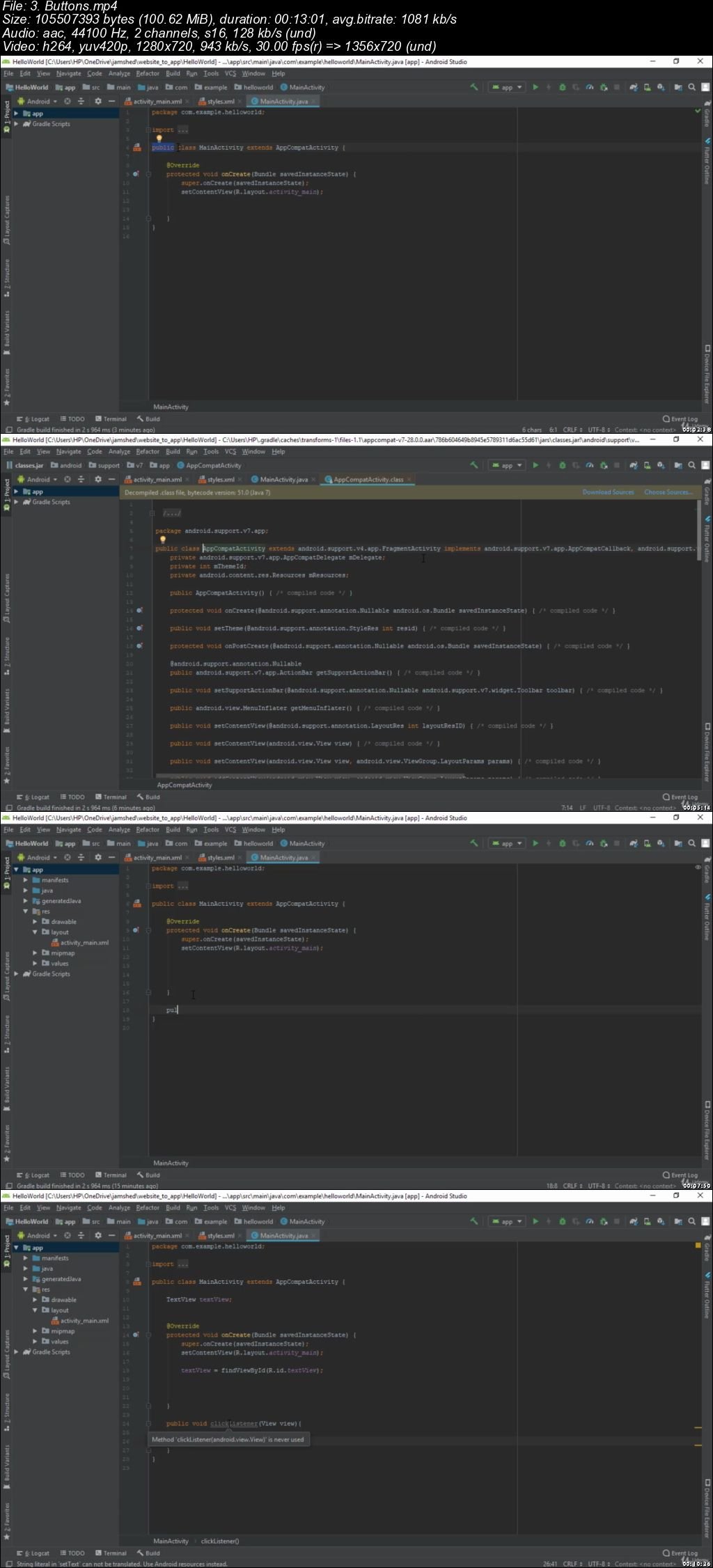Click the hide project panel dash in the 'public'-highlighted frame
Screen dimensions: 713x1568
(x=111, y=101)
